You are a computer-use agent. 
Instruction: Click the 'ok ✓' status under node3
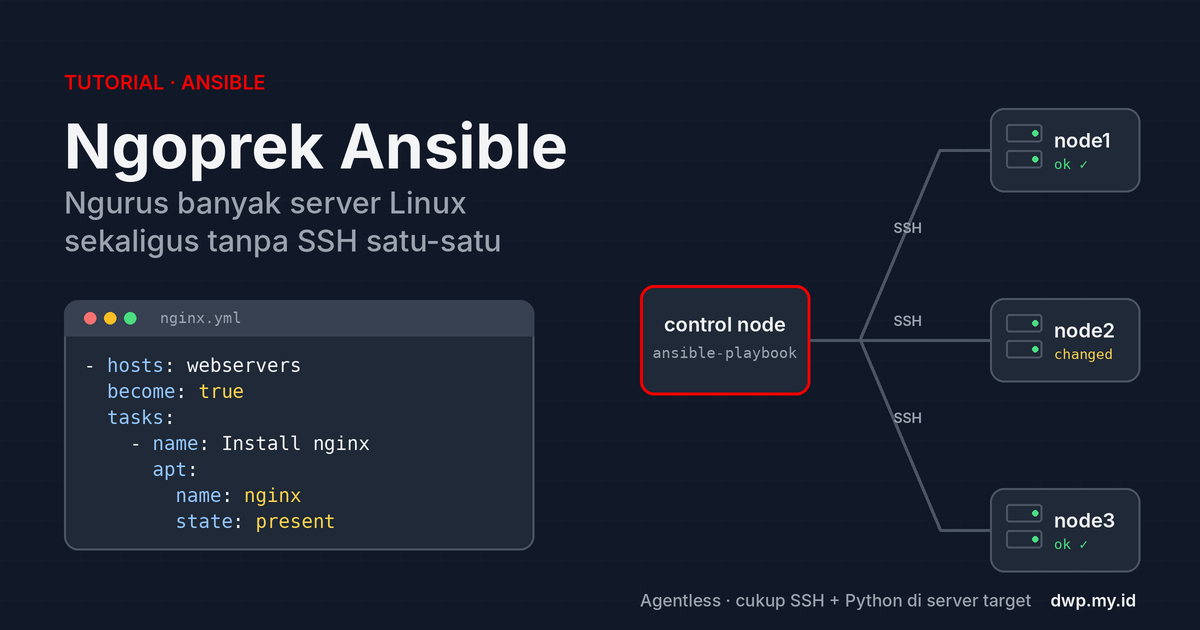click(x=1070, y=544)
